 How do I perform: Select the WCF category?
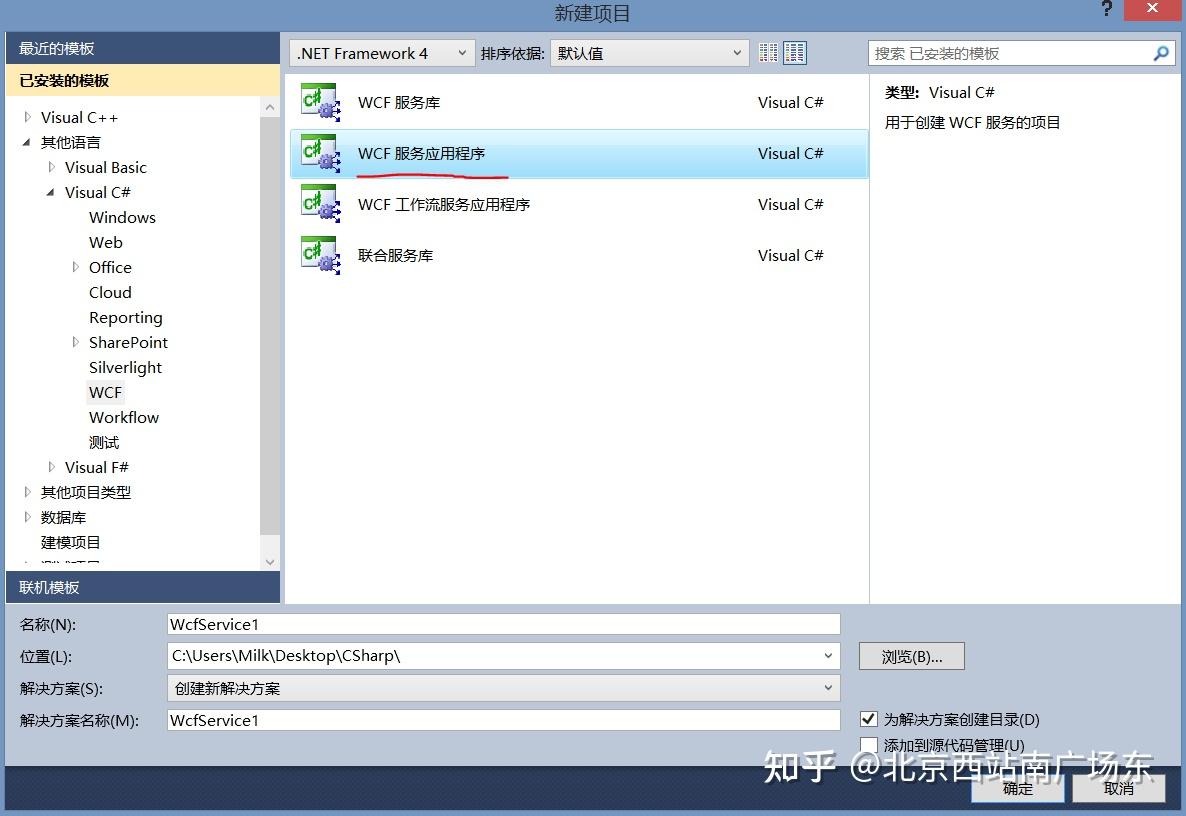pos(105,392)
